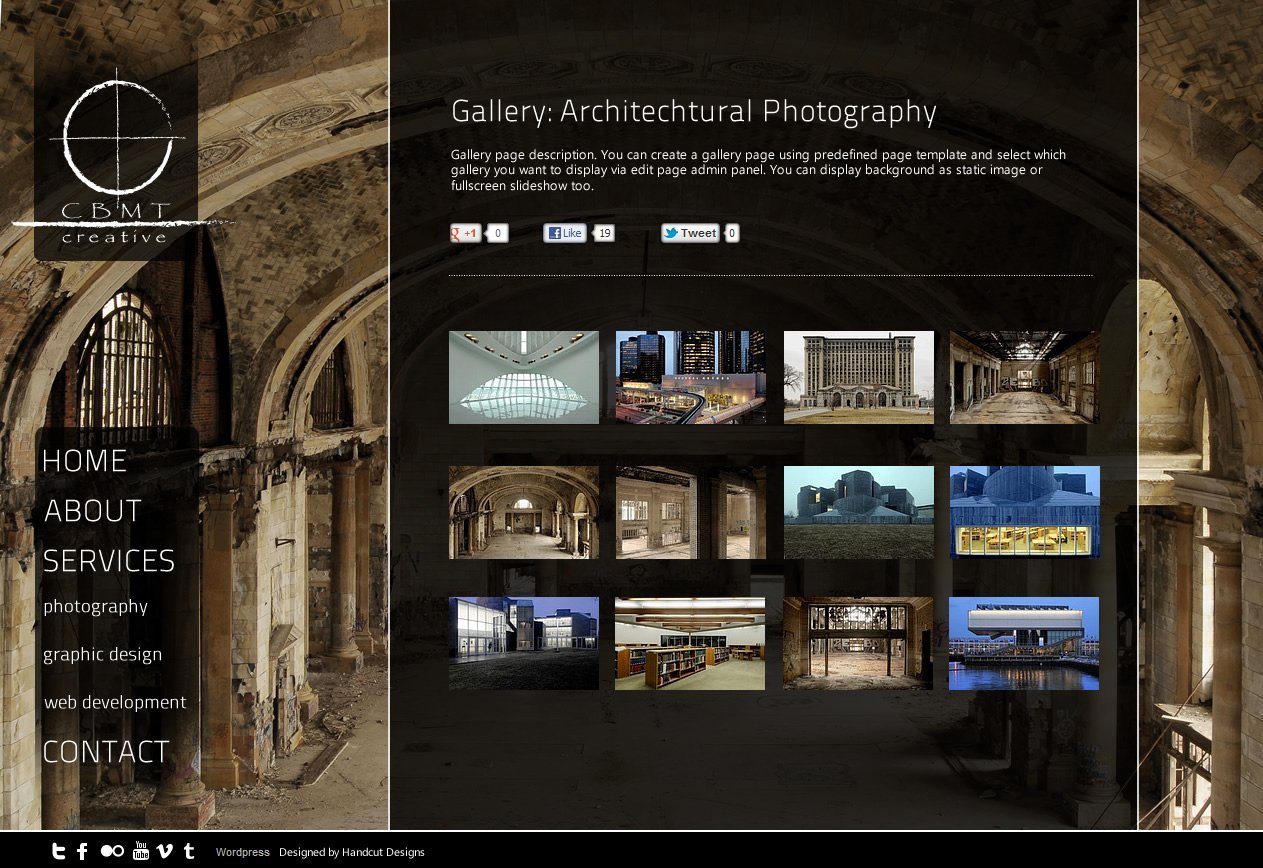The image size is (1263, 868).
Task: Open the concrete building at dusk thumbnail
Action: point(859,512)
